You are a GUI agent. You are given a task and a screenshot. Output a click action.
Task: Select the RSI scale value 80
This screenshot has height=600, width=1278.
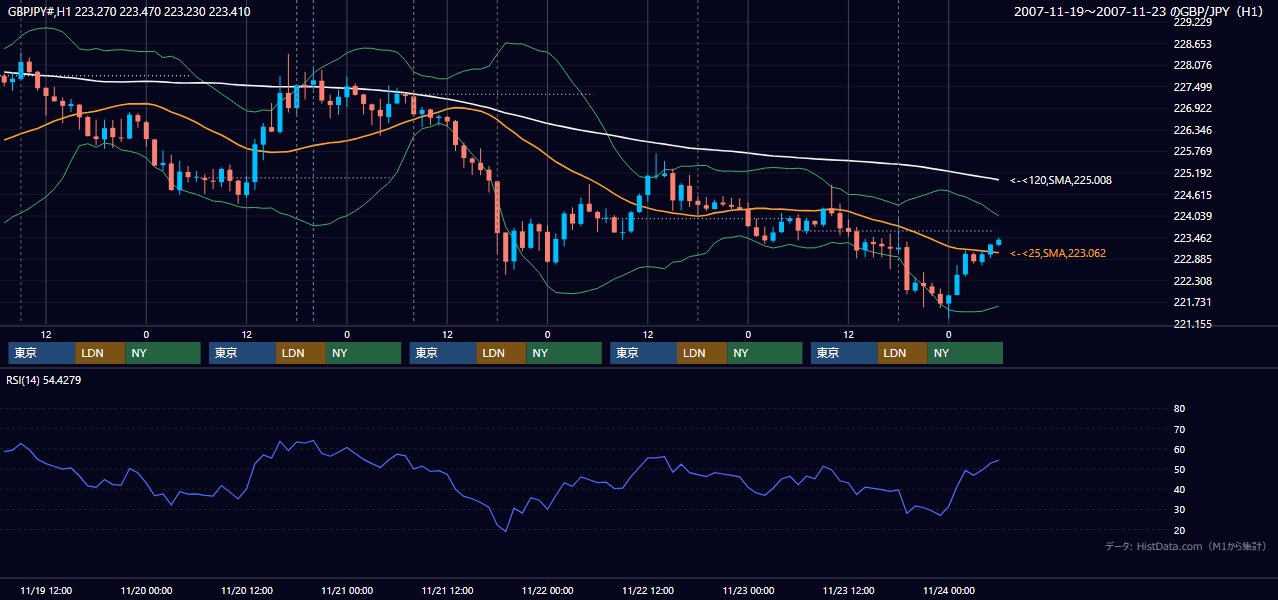[x=1179, y=409]
